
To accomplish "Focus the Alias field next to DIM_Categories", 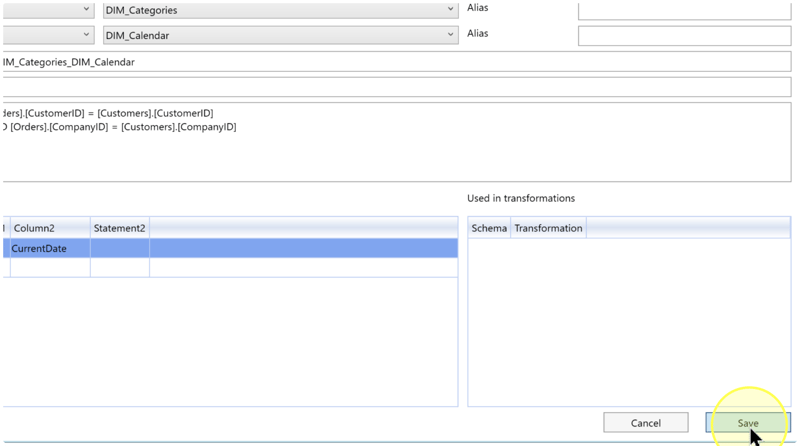I will (684, 11).
